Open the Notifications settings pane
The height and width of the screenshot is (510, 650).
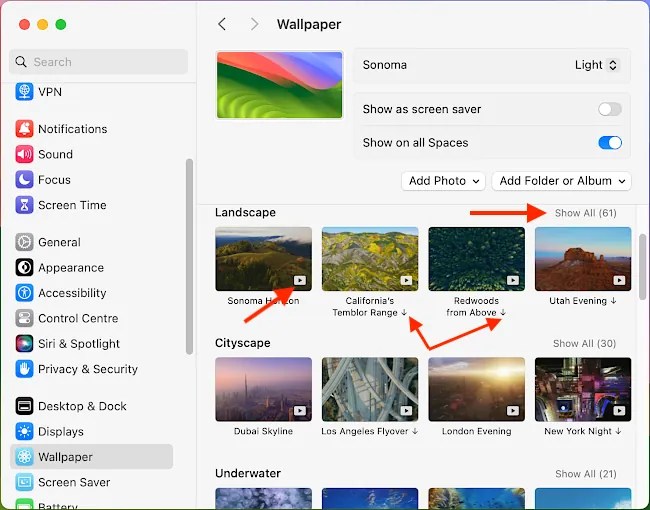point(91,129)
